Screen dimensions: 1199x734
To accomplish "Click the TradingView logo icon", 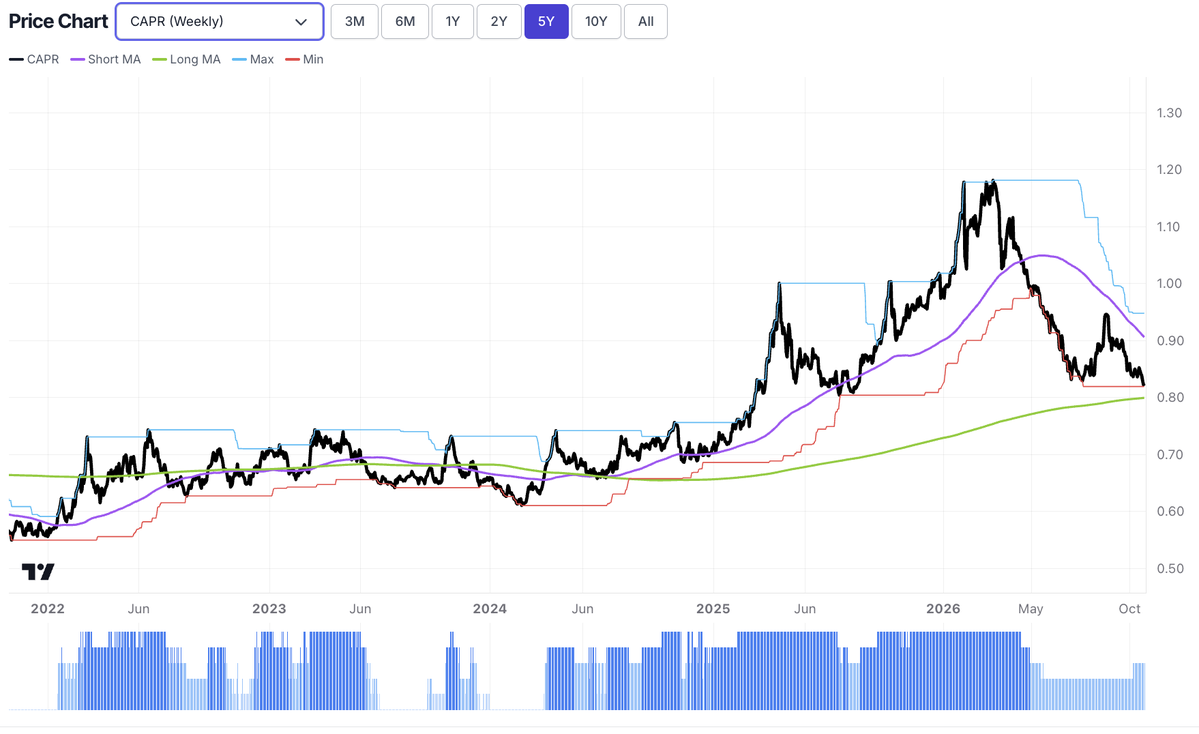I will pos(37,571).
